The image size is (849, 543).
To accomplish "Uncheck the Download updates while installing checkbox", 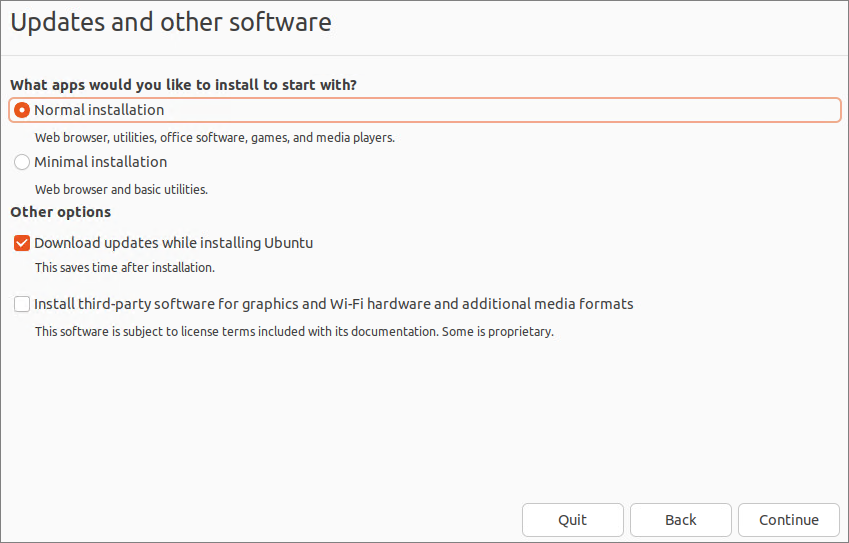I will (x=22, y=243).
